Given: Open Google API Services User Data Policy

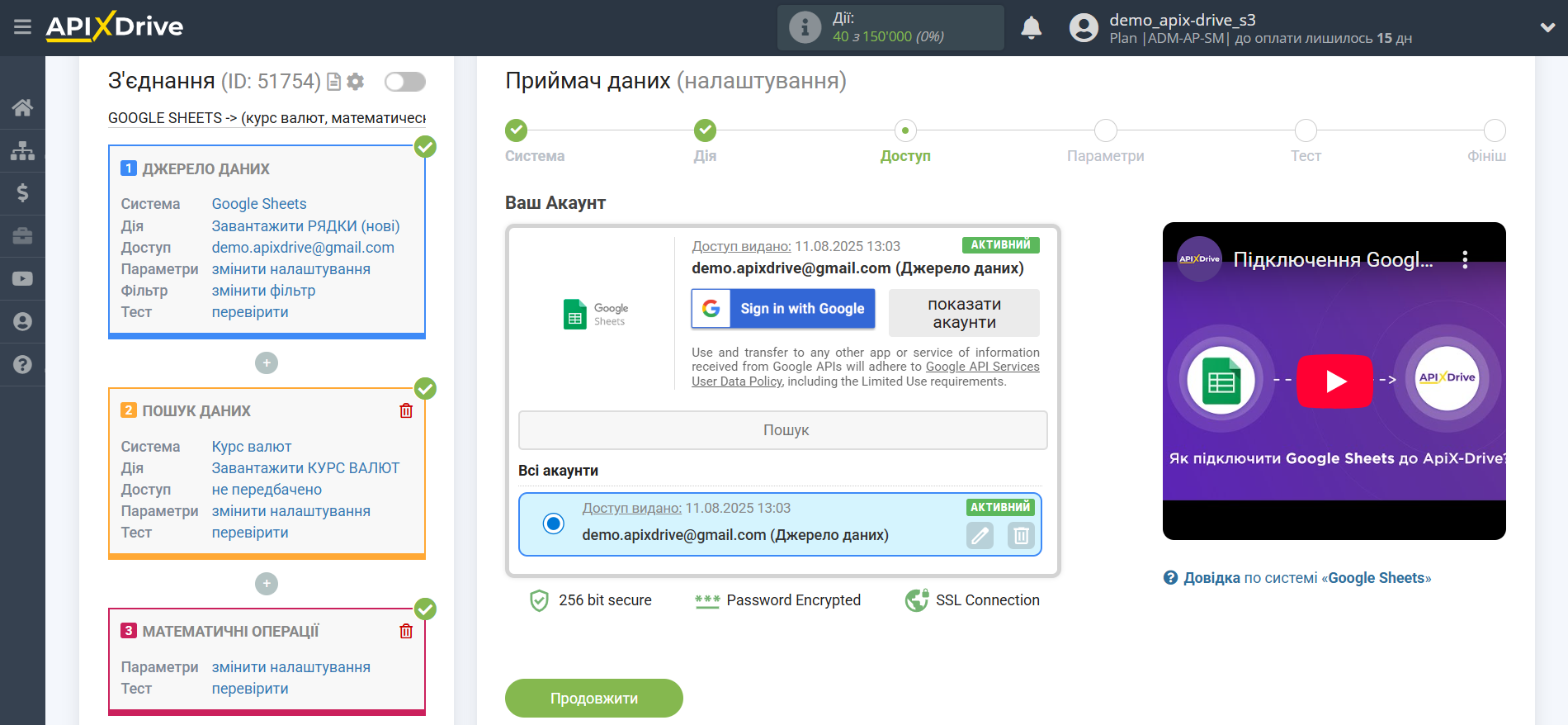Looking at the screenshot, I should (866, 374).
